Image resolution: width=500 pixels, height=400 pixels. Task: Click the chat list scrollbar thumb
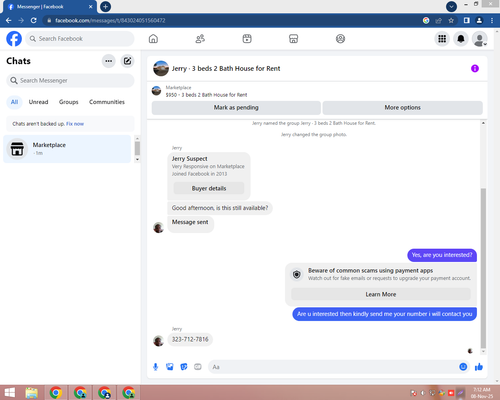click(x=137, y=148)
